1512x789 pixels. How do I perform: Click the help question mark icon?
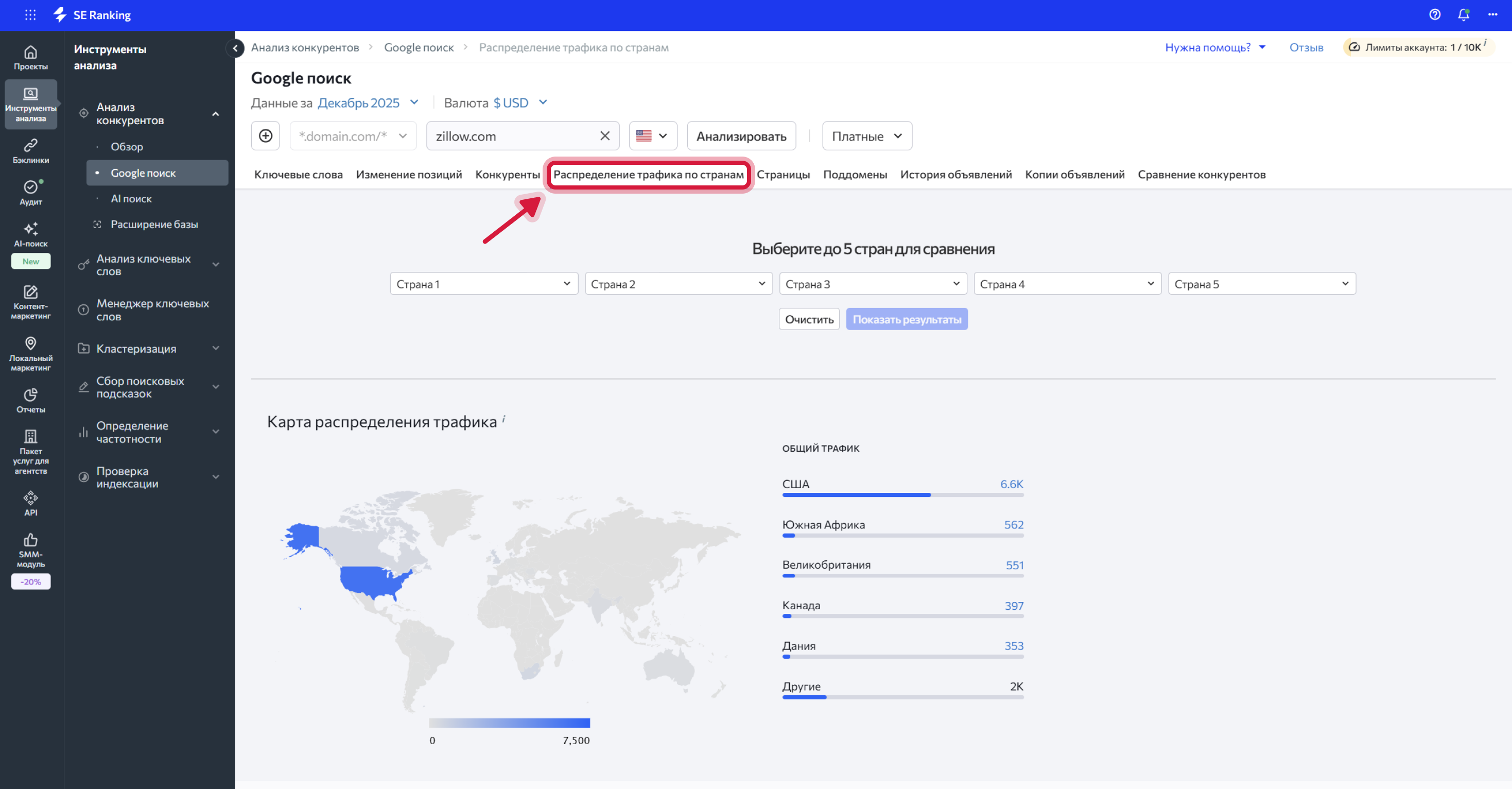[1435, 14]
